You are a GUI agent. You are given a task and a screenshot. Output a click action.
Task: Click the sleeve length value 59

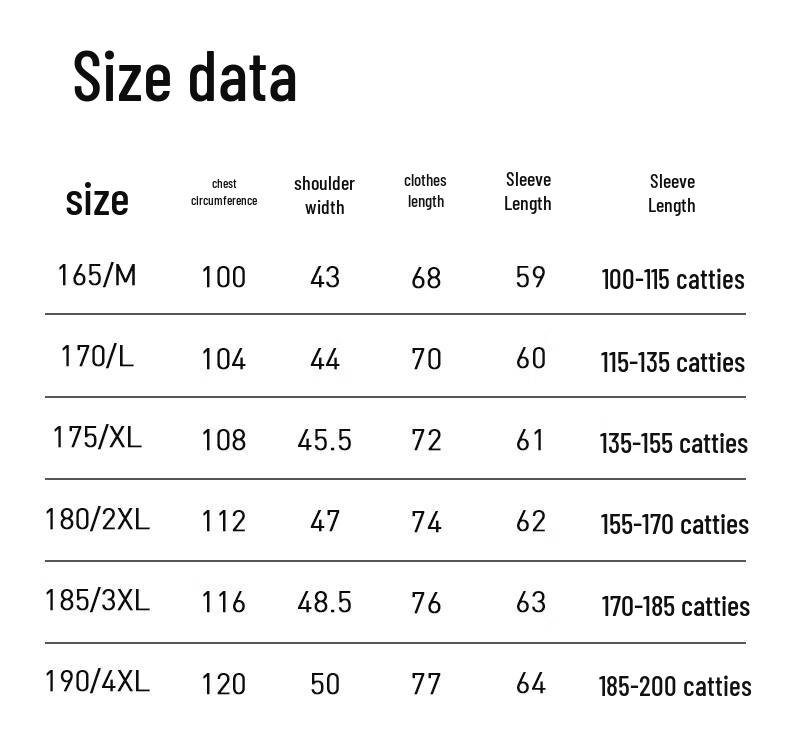coord(530,277)
